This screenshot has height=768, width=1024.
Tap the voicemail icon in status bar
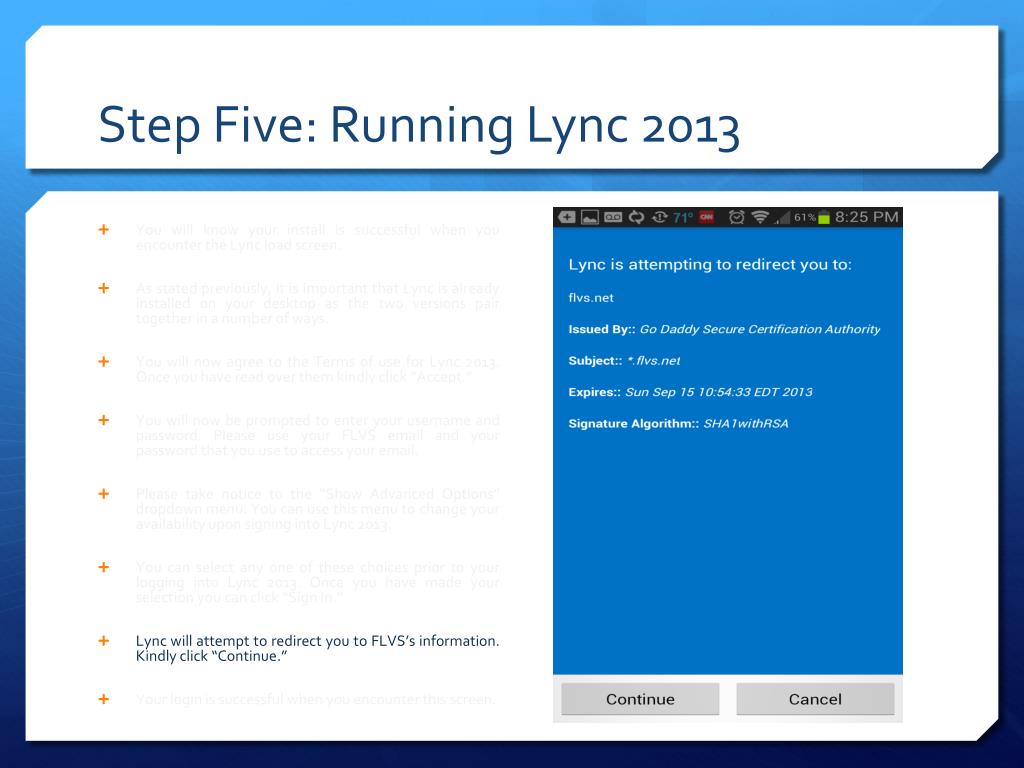click(x=613, y=217)
